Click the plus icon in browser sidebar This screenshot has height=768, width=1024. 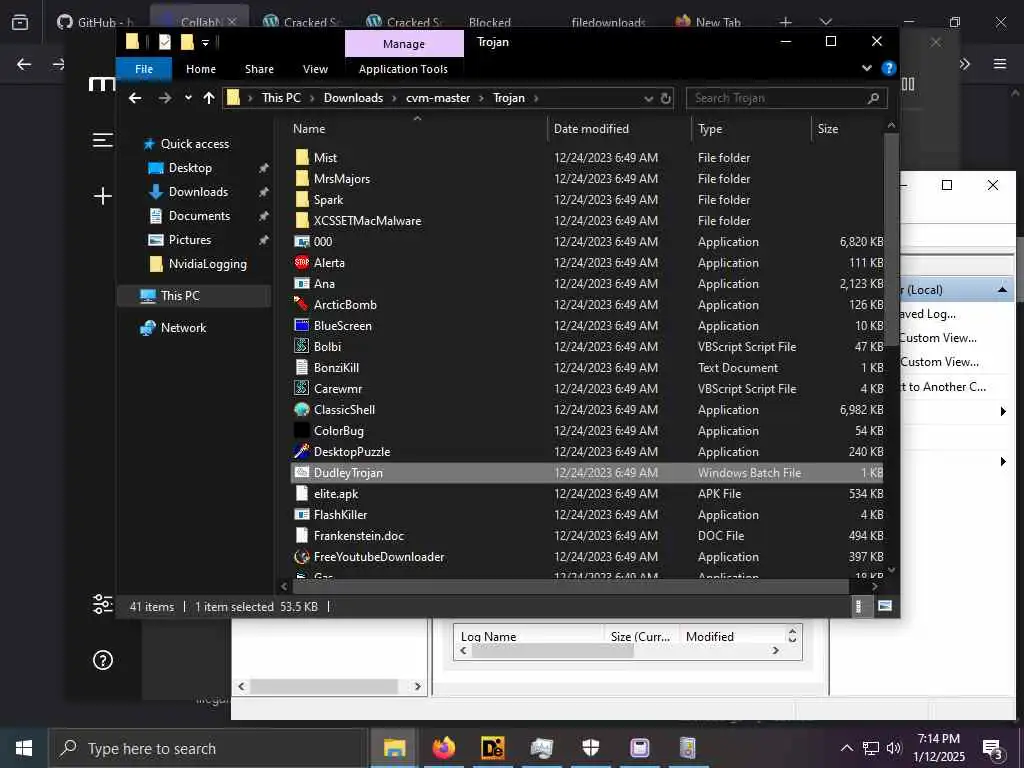click(x=103, y=196)
